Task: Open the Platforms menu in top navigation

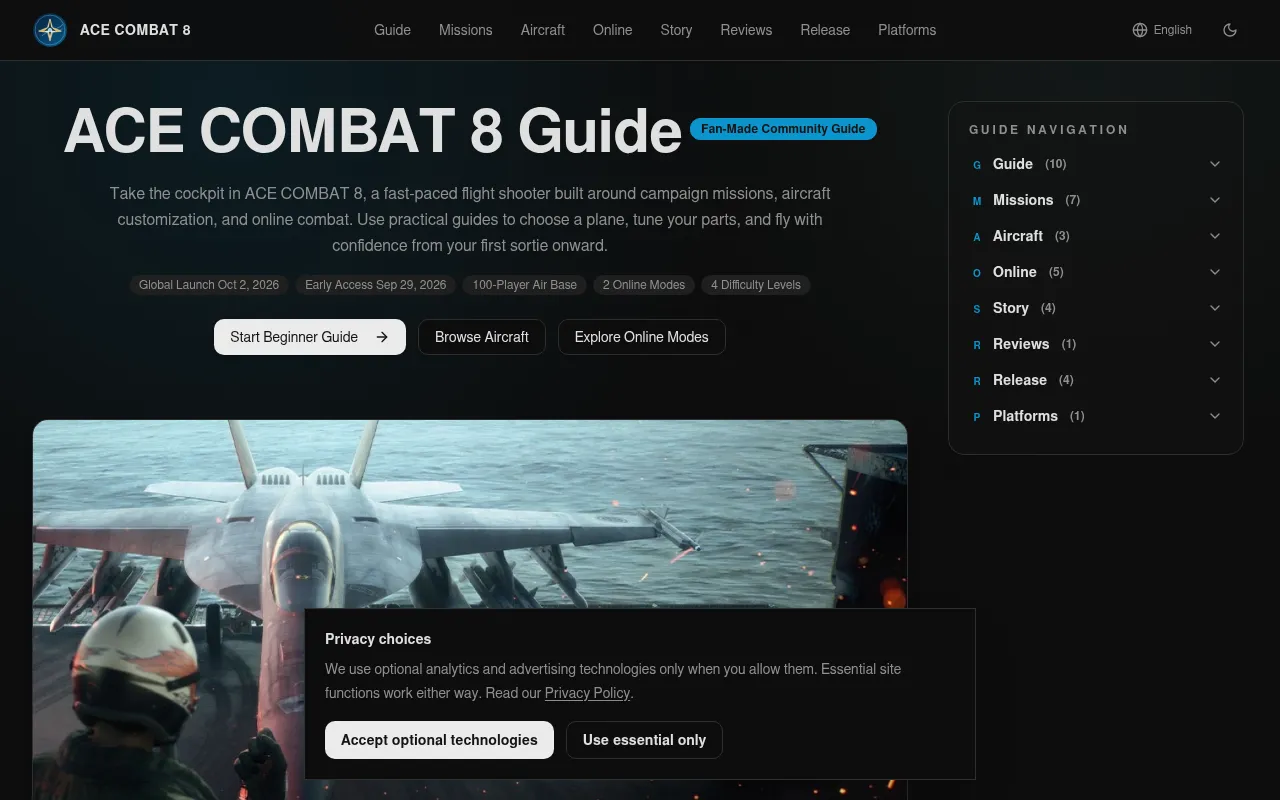Action: coord(907,30)
